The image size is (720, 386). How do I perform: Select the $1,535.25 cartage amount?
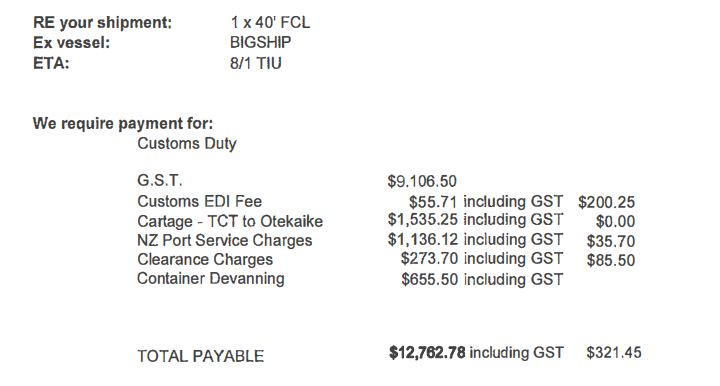point(422,220)
